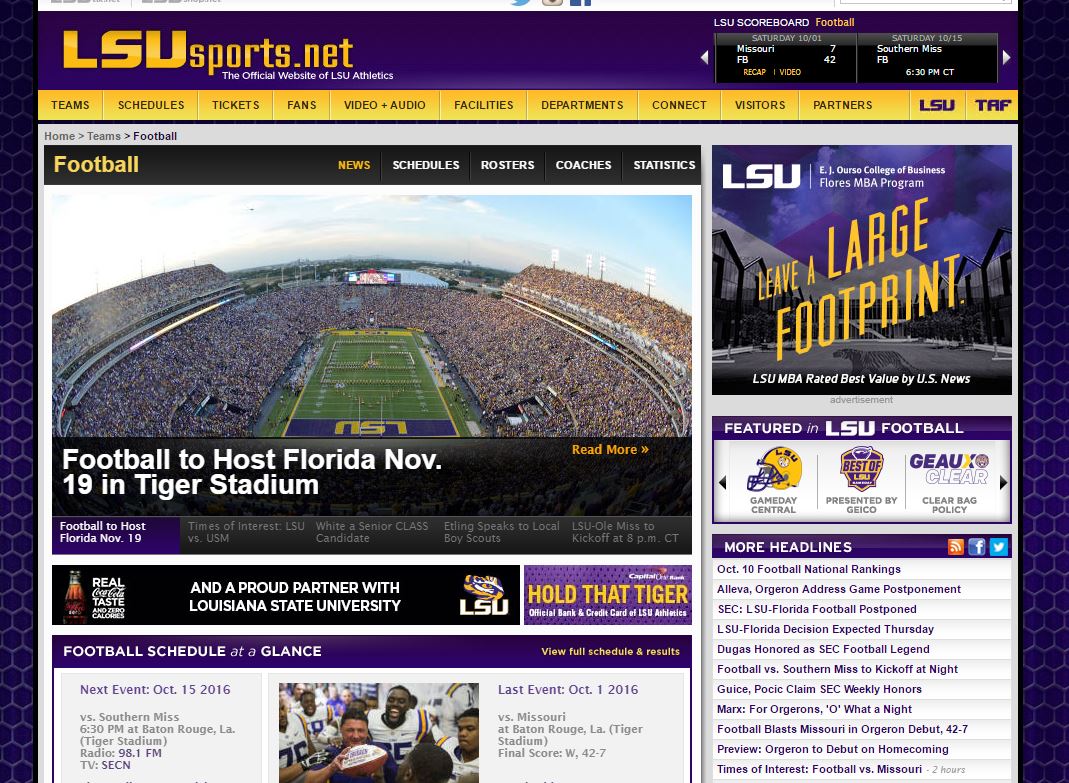Click the Football scoreboard filter link
Image resolution: width=1069 pixels, height=783 pixels.
point(834,22)
